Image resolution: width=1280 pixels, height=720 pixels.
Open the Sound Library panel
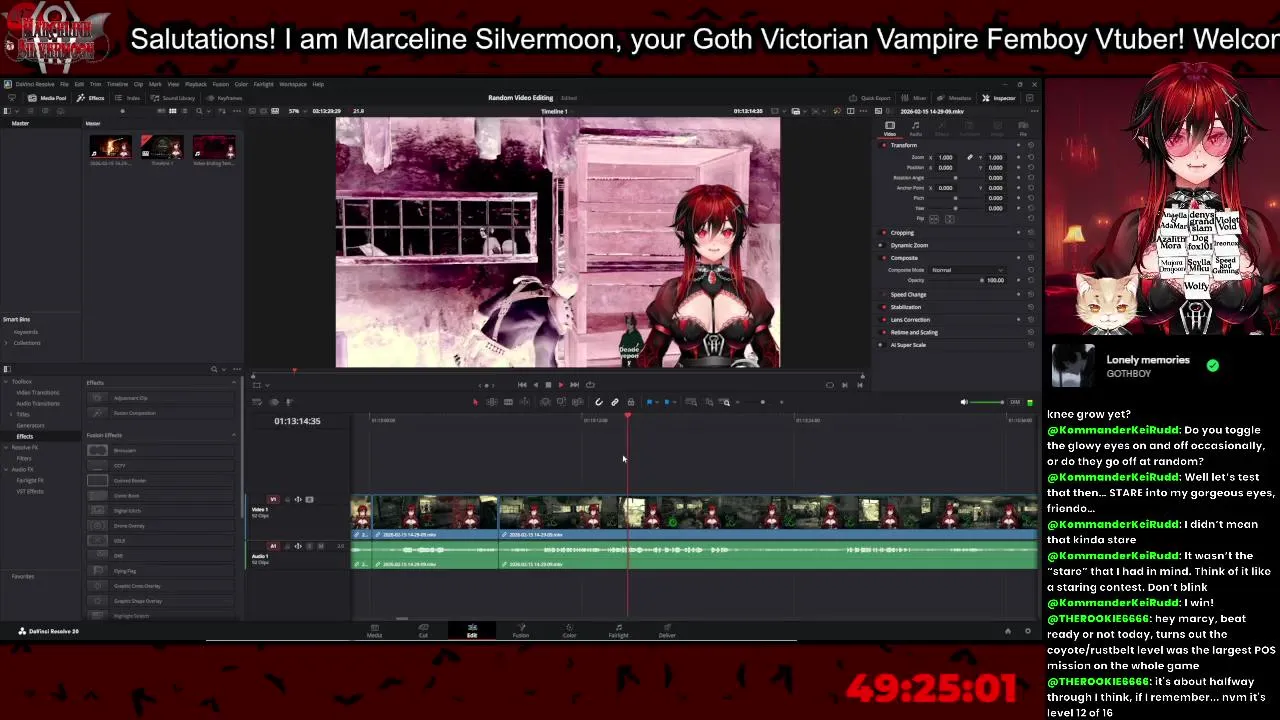coord(174,98)
